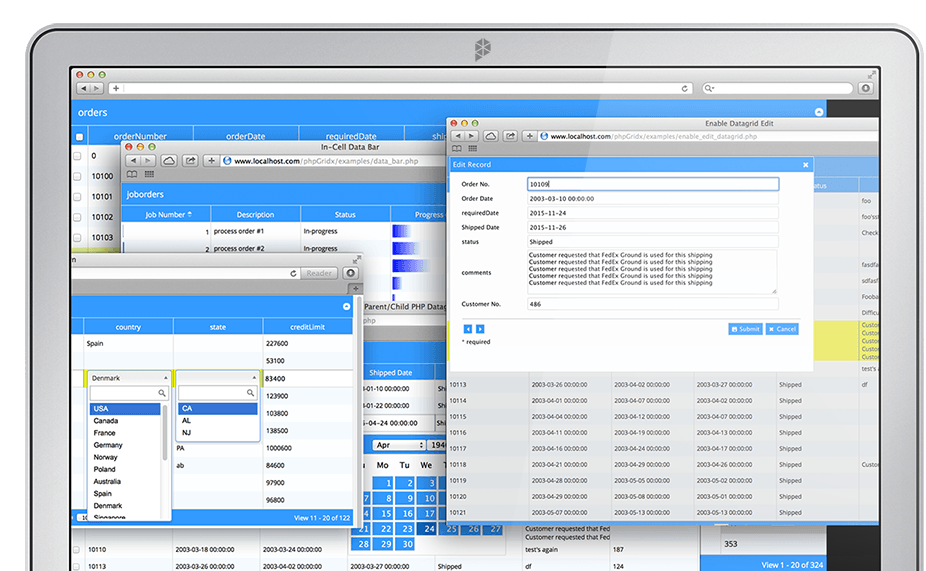Open the iCloud tabs icon in the In-Cell Data Bar window
The image size is (926, 571).
(x=169, y=161)
